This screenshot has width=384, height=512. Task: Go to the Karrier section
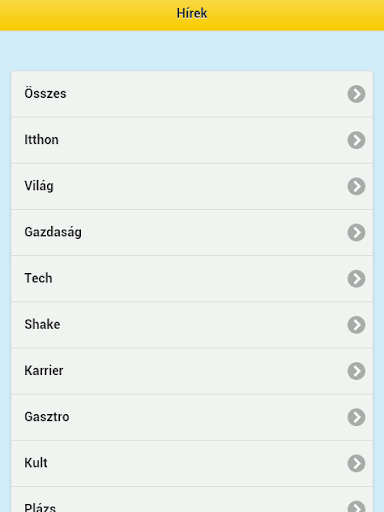(x=192, y=371)
